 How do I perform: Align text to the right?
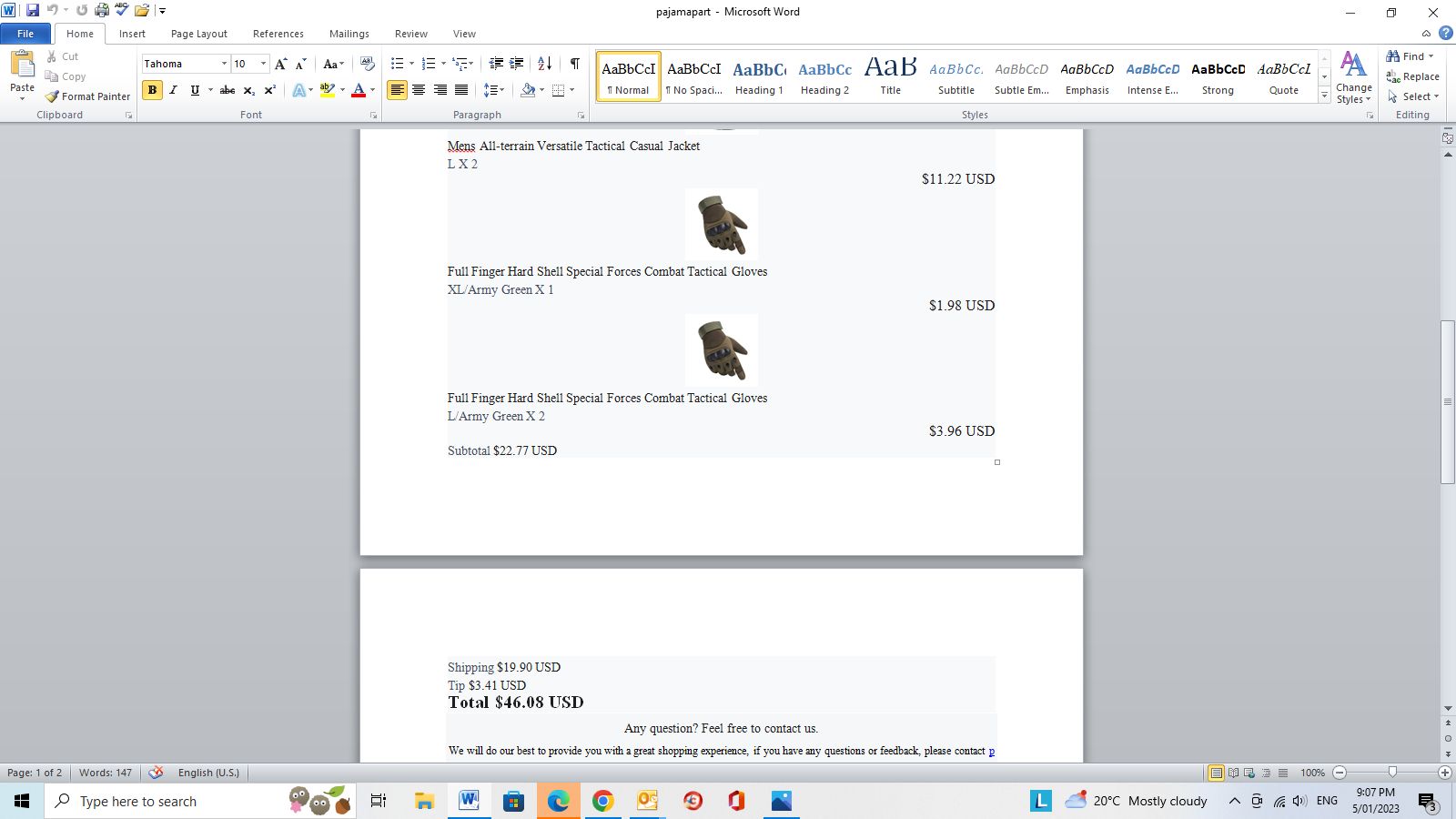coord(440,90)
